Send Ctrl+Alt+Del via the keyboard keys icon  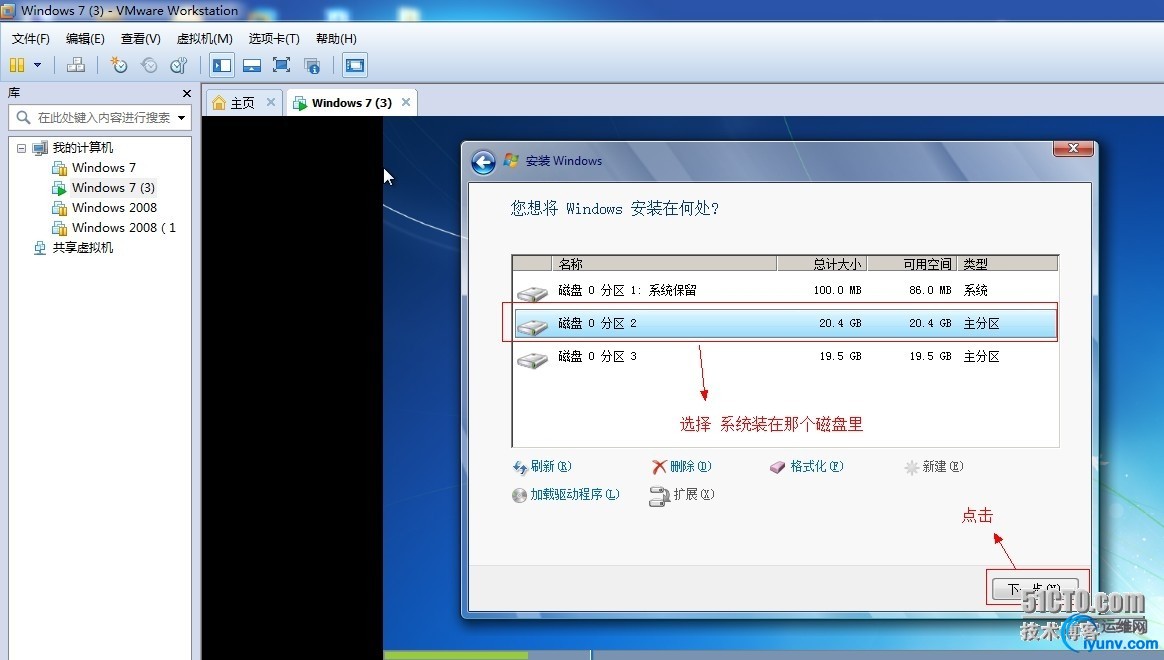click(x=75, y=65)
